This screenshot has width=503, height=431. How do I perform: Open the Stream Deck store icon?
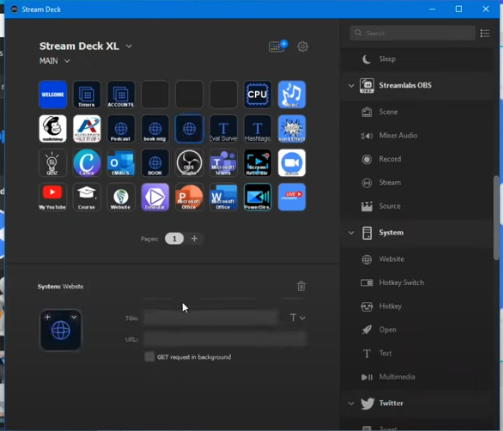tap(278, 46)
